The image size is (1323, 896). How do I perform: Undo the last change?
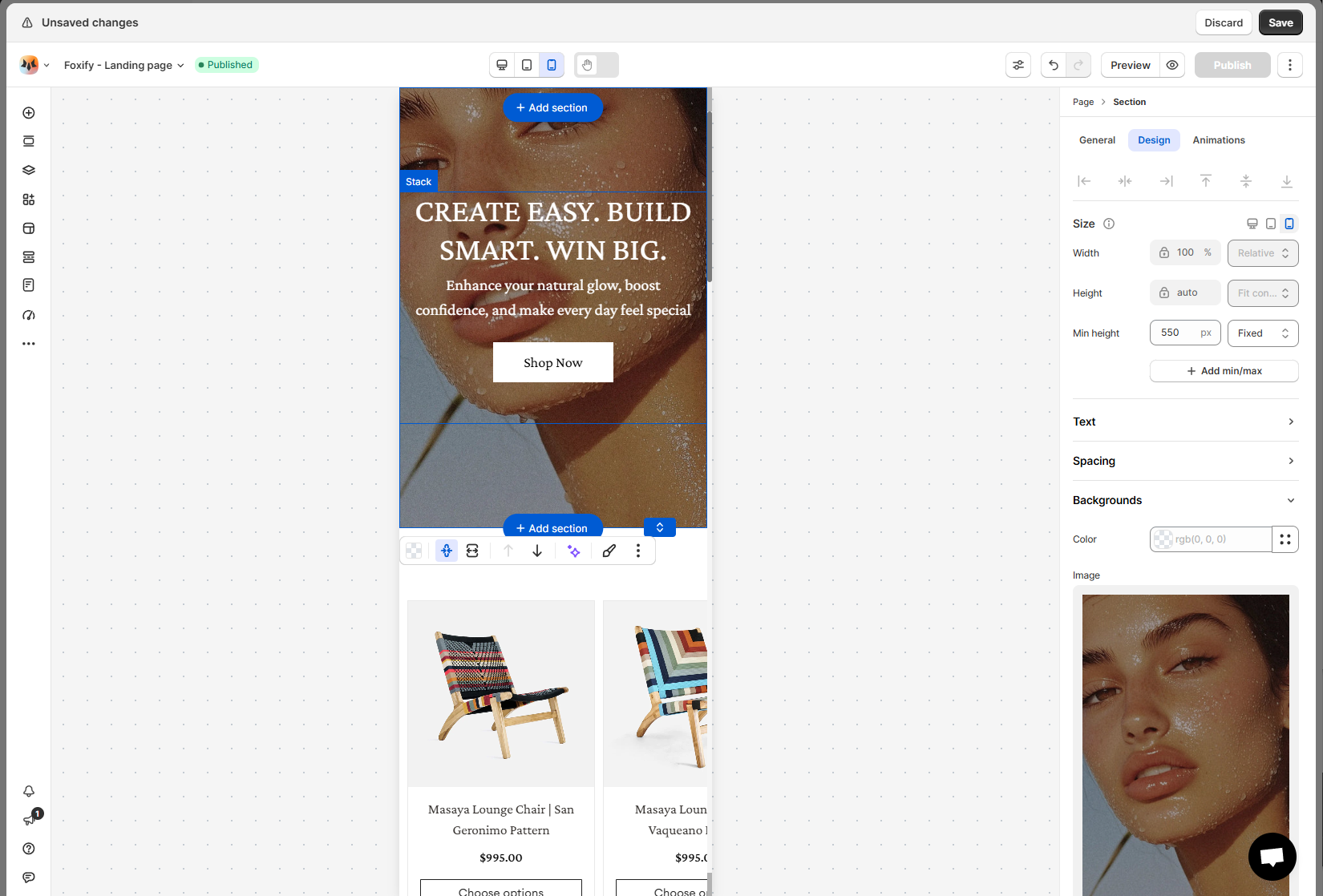1054,65
